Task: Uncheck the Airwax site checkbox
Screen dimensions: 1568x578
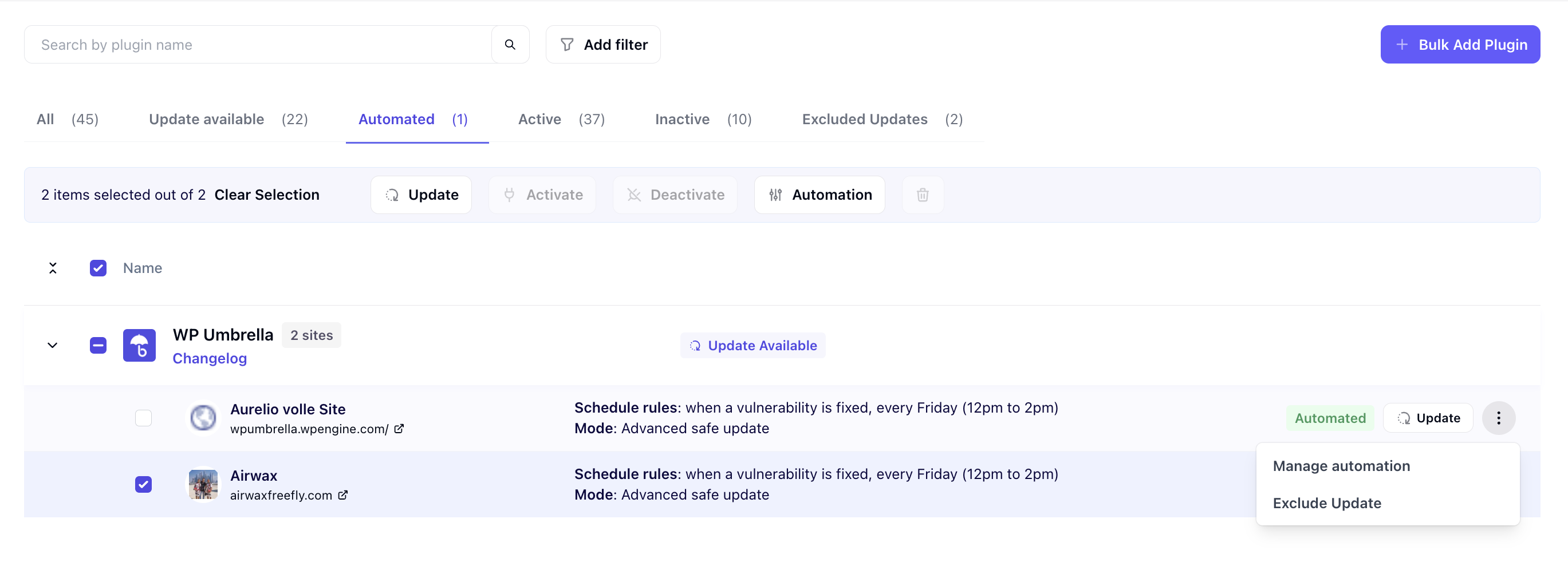Action: 143,484
